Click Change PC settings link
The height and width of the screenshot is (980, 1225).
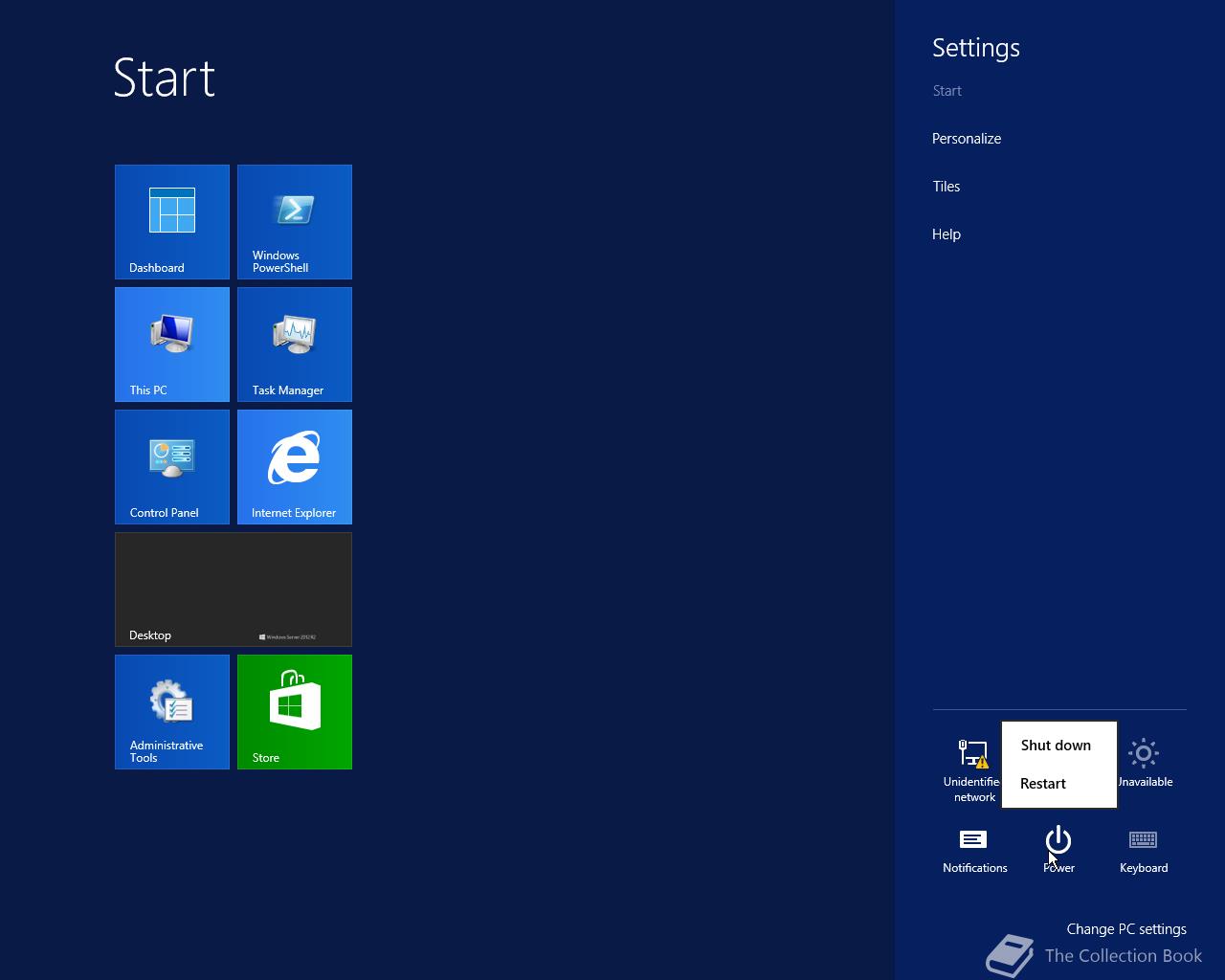click(x=1126, y=929)
